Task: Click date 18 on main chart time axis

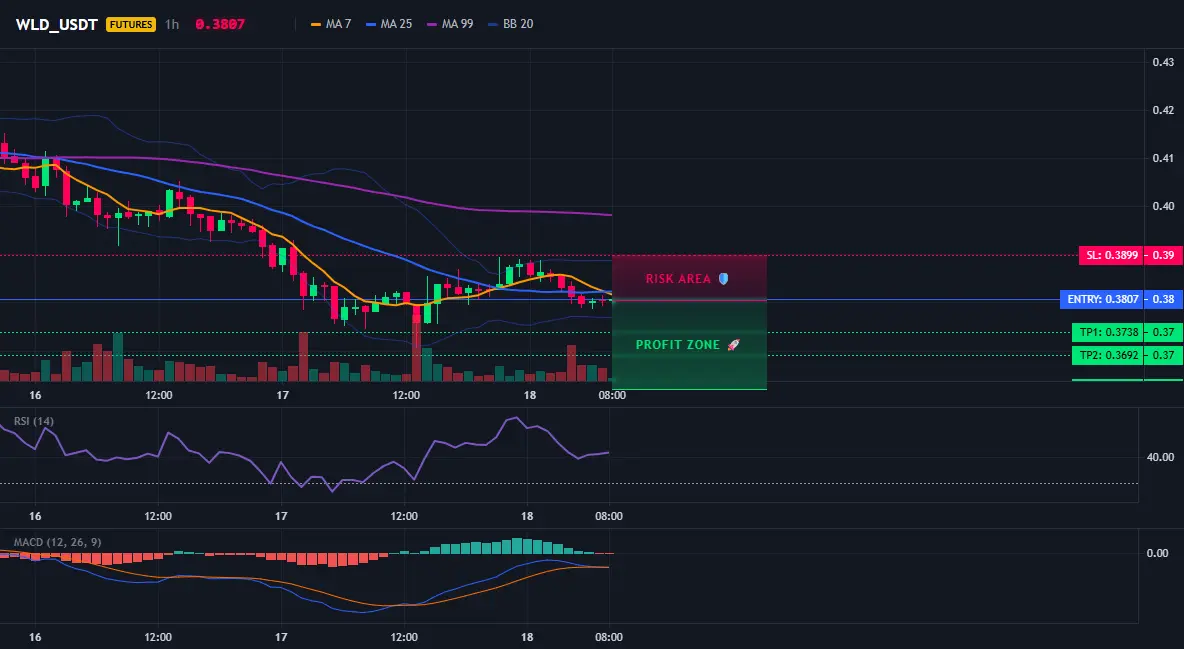Action: point(529,395)
